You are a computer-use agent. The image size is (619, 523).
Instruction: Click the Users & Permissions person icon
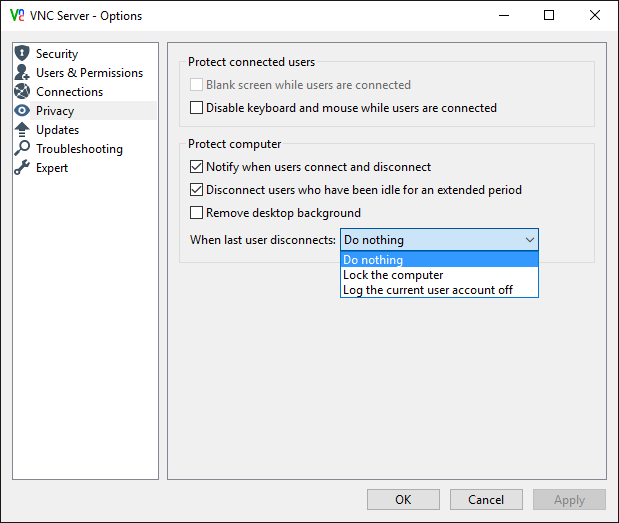point(22,73)
